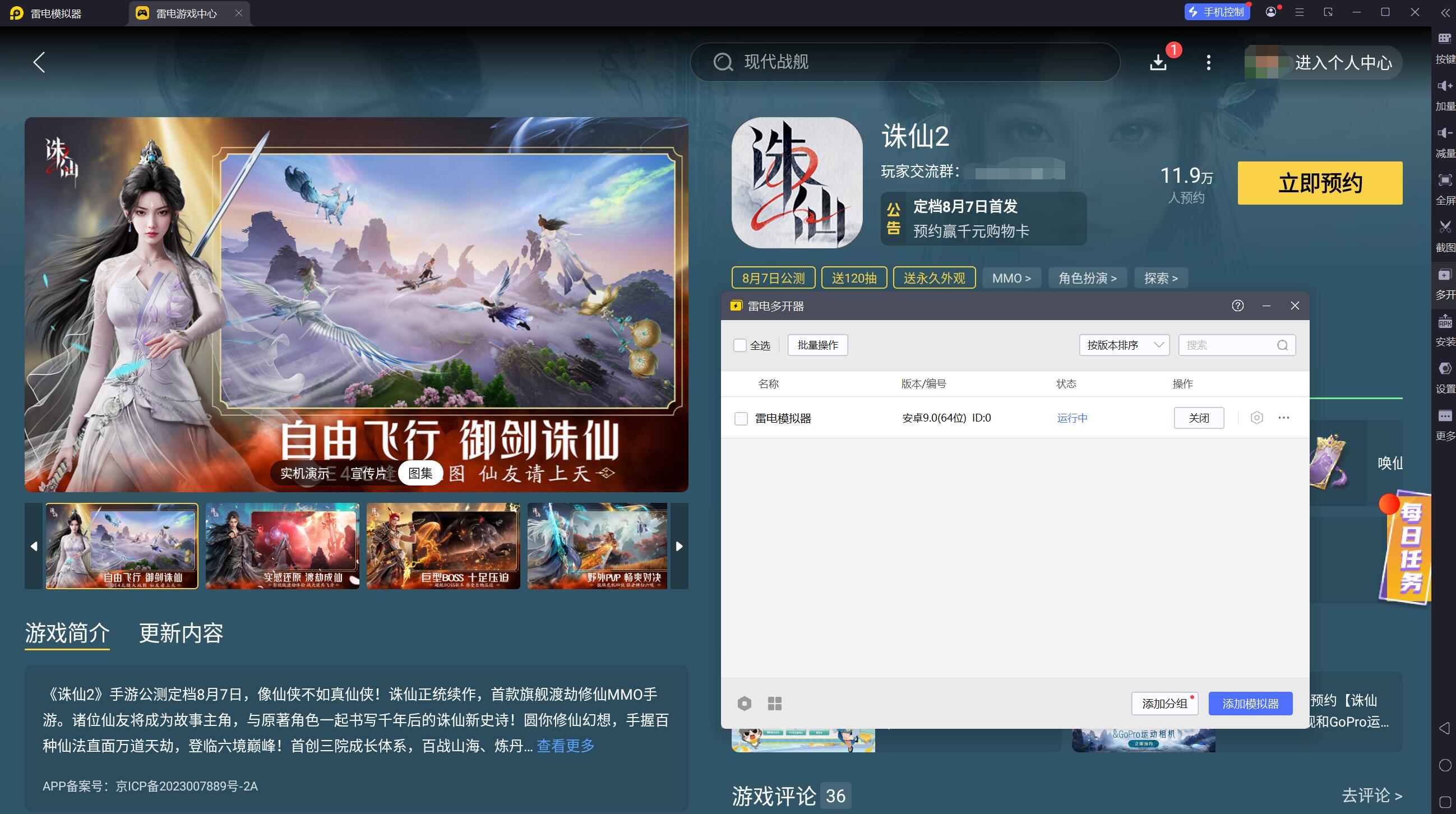Open the three-dot more options menu

(x=1208, y=62)
